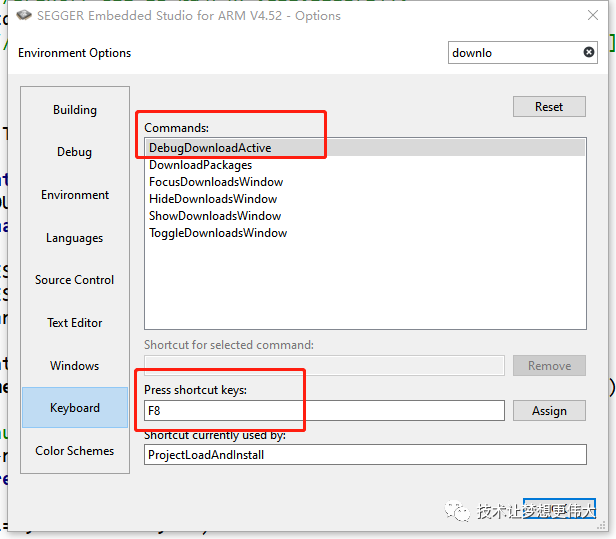Select FocusDownloadsWindow command
This screenshot has height=539, width=616.
pyautogui.click(x=365, y=182)
